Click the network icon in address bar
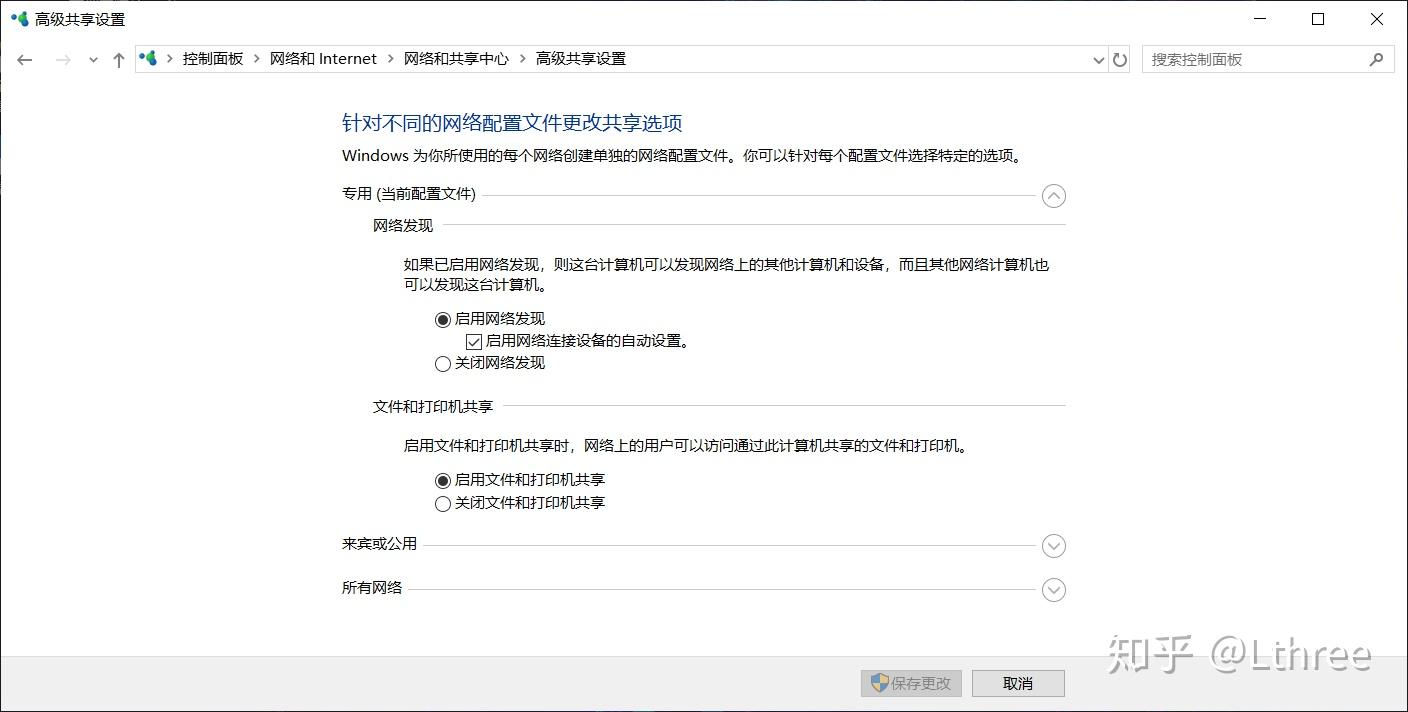The height and width of the screenshot is (712, 1408). 149,58
